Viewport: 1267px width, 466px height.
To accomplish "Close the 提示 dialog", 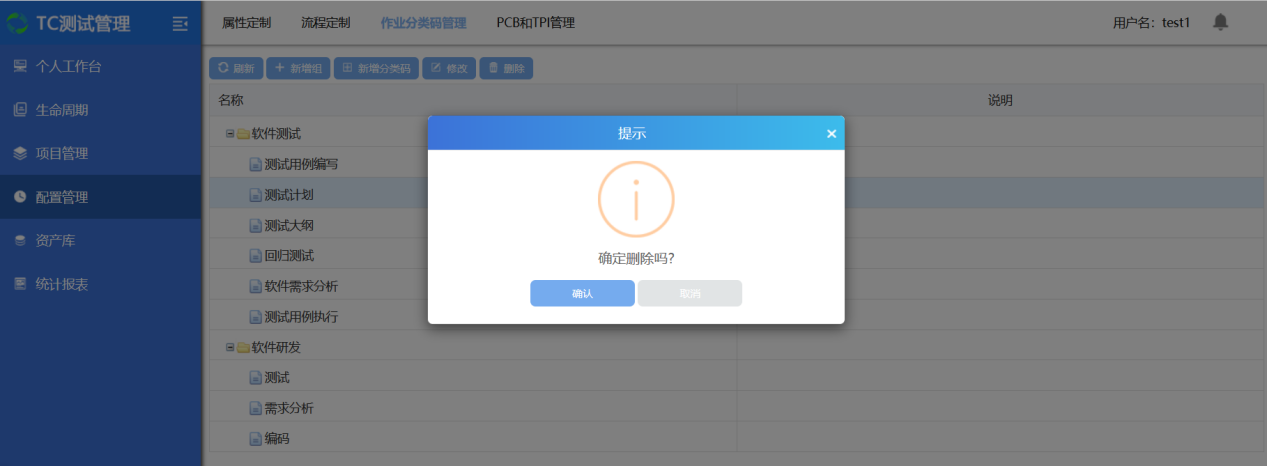I will tap(831, 134).
